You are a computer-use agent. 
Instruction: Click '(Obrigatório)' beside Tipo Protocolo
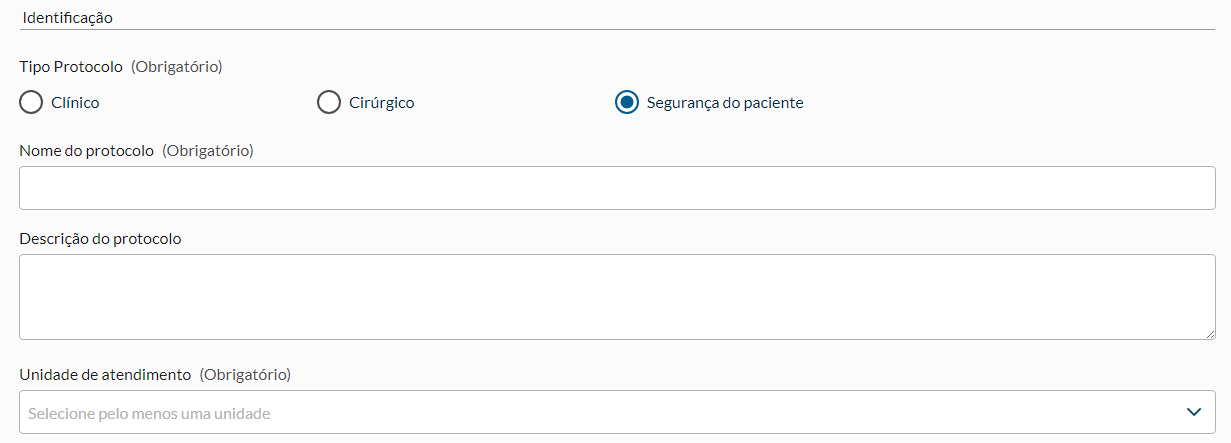click(x=176, y=66)
